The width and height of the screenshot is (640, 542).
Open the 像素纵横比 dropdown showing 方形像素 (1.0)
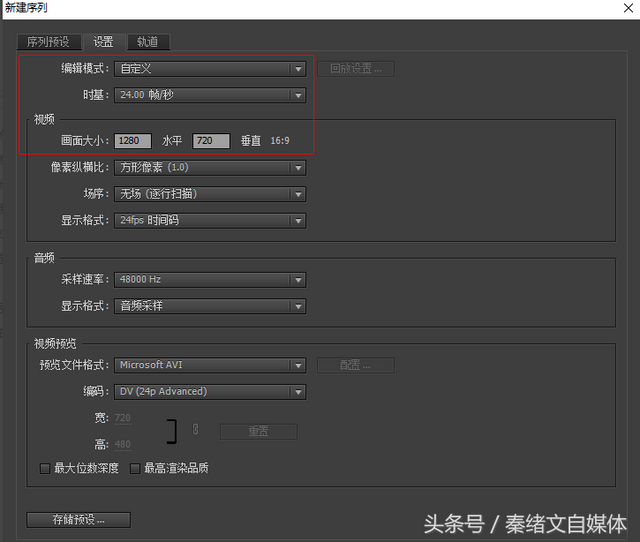(210, 168)
